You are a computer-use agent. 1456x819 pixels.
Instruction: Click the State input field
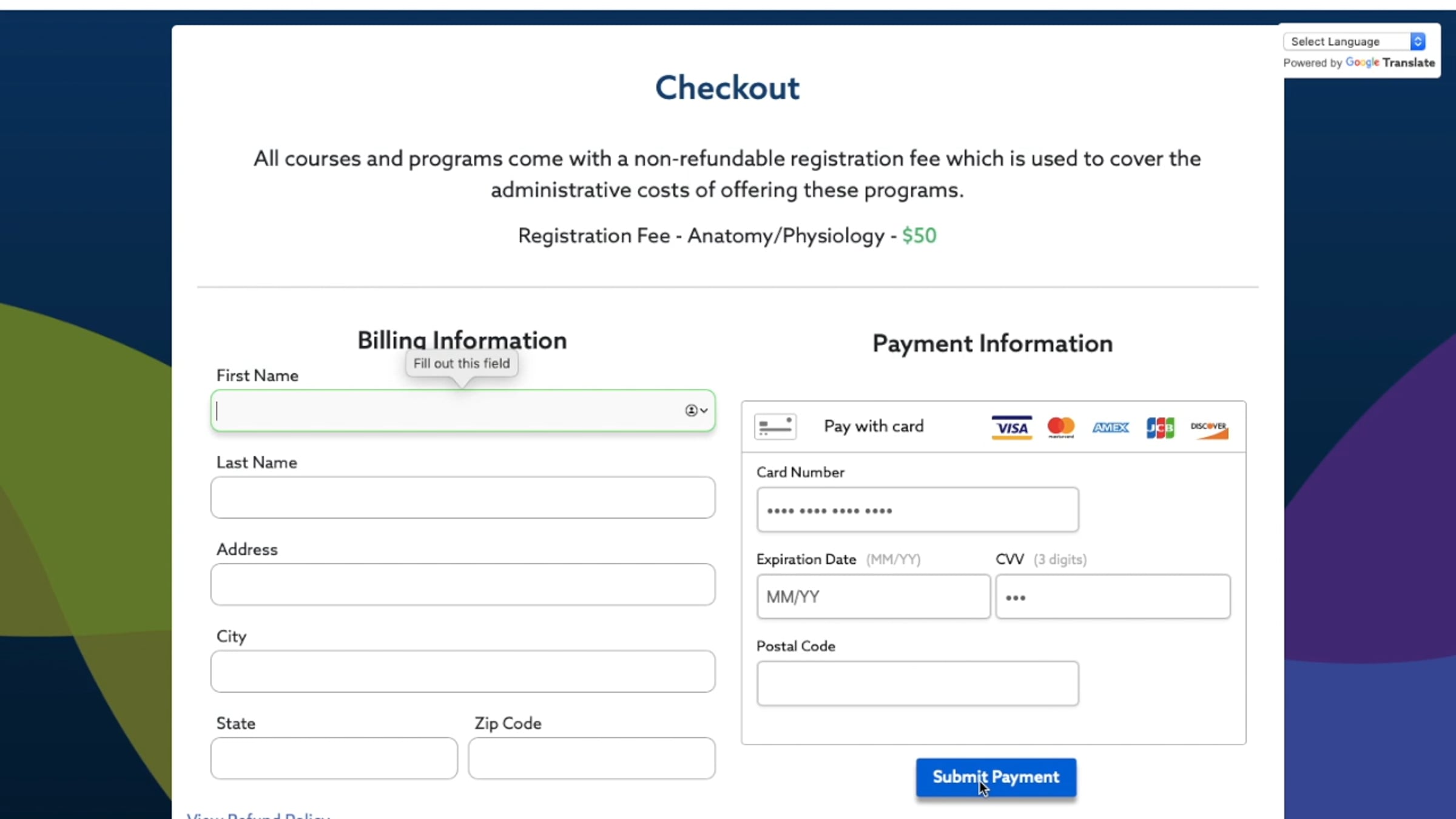point(334,758)
